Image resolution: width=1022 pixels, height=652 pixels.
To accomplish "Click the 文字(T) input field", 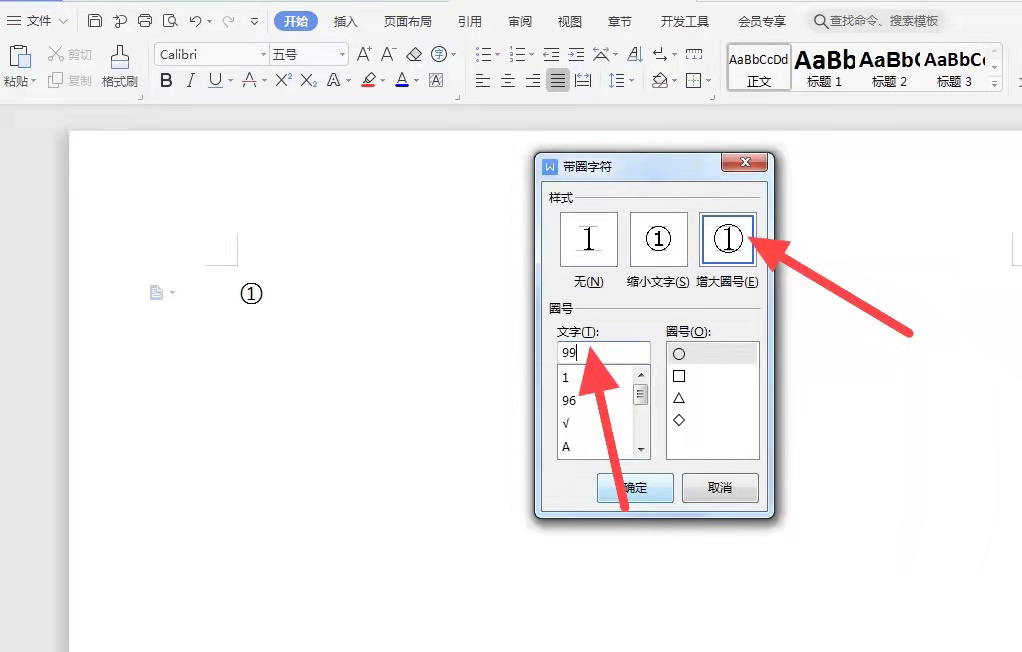I will (x=604, y=353).
